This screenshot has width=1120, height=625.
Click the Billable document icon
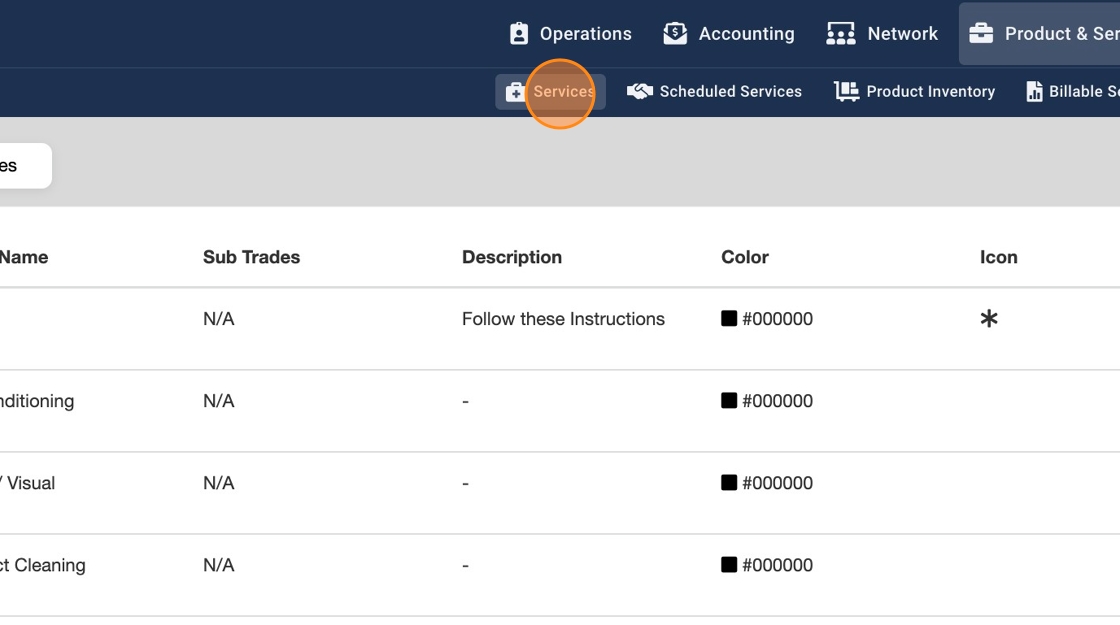point(1034,92)
